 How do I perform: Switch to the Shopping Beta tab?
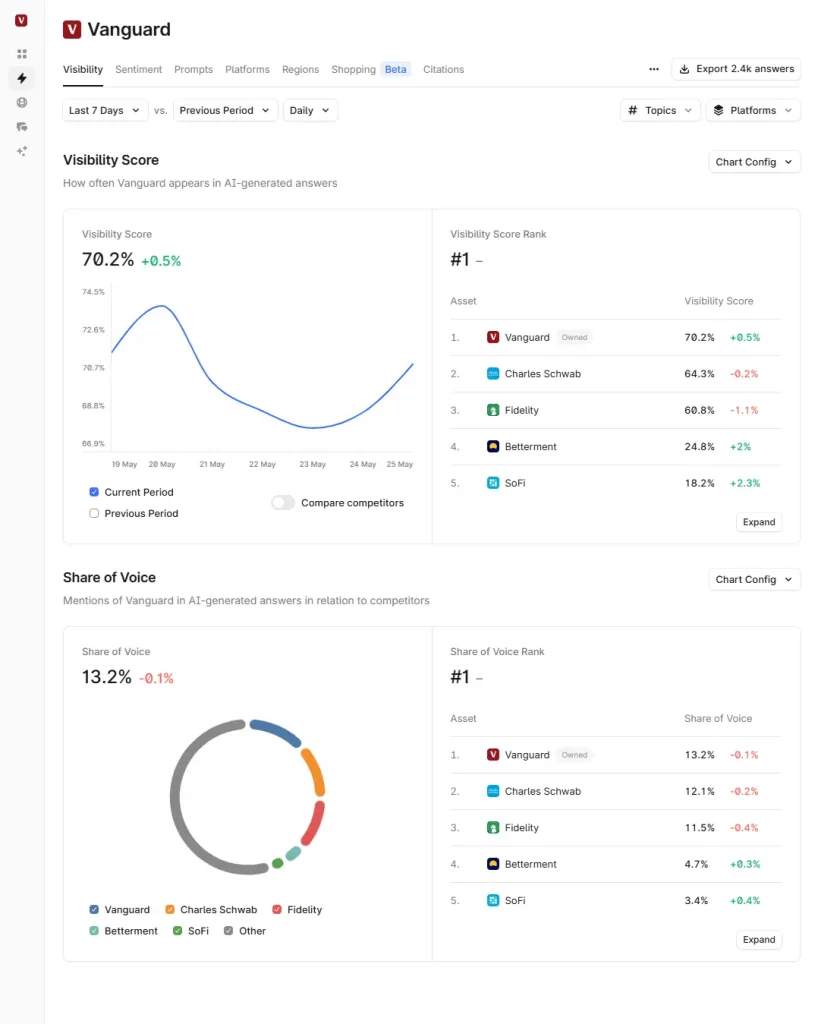click(x=371, y=69)
